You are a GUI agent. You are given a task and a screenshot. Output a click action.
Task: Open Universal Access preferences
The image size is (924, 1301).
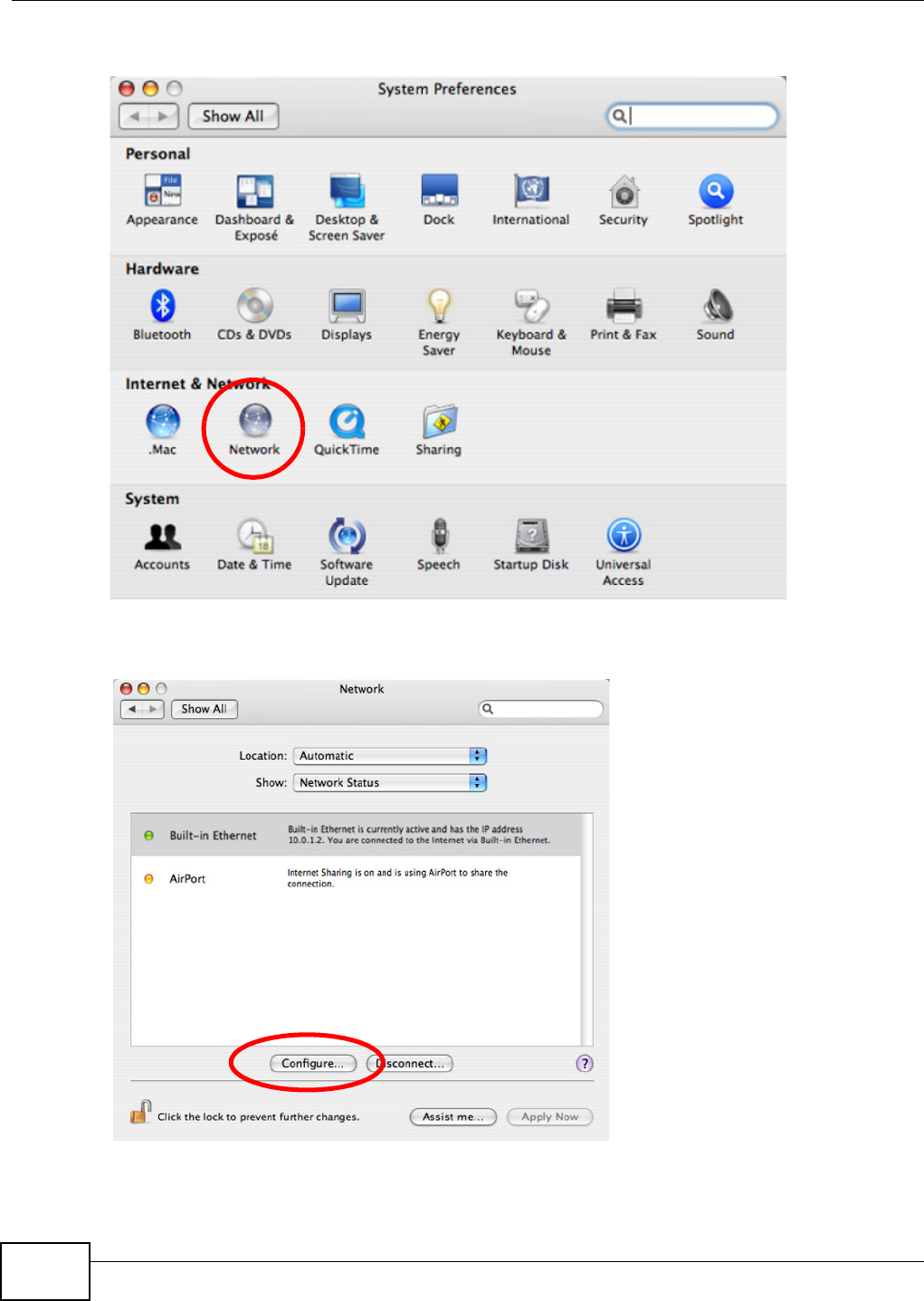click(x=624, y=552)
